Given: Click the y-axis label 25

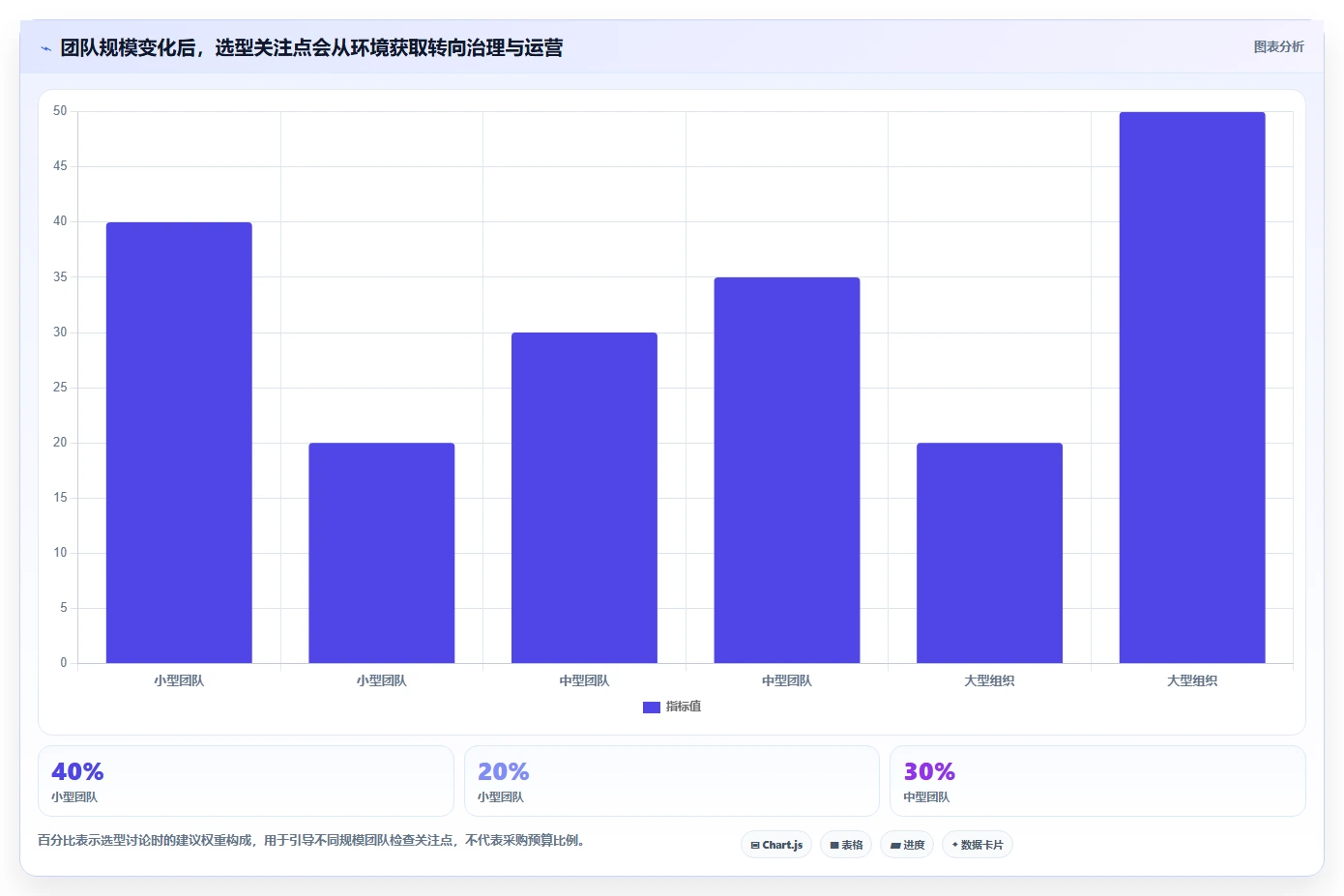Looking at the screenshot, I should (60, 387).
